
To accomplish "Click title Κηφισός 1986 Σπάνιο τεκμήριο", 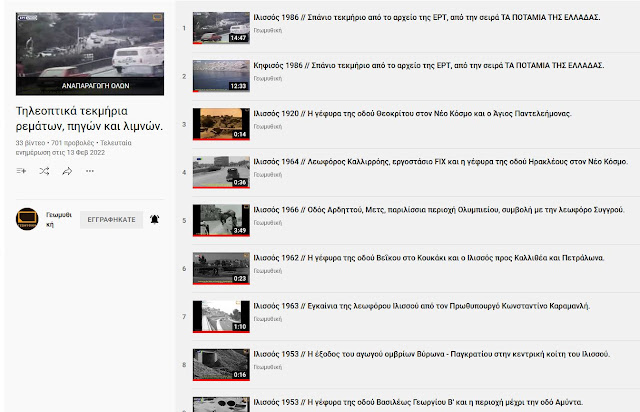I will coord(429,65).
